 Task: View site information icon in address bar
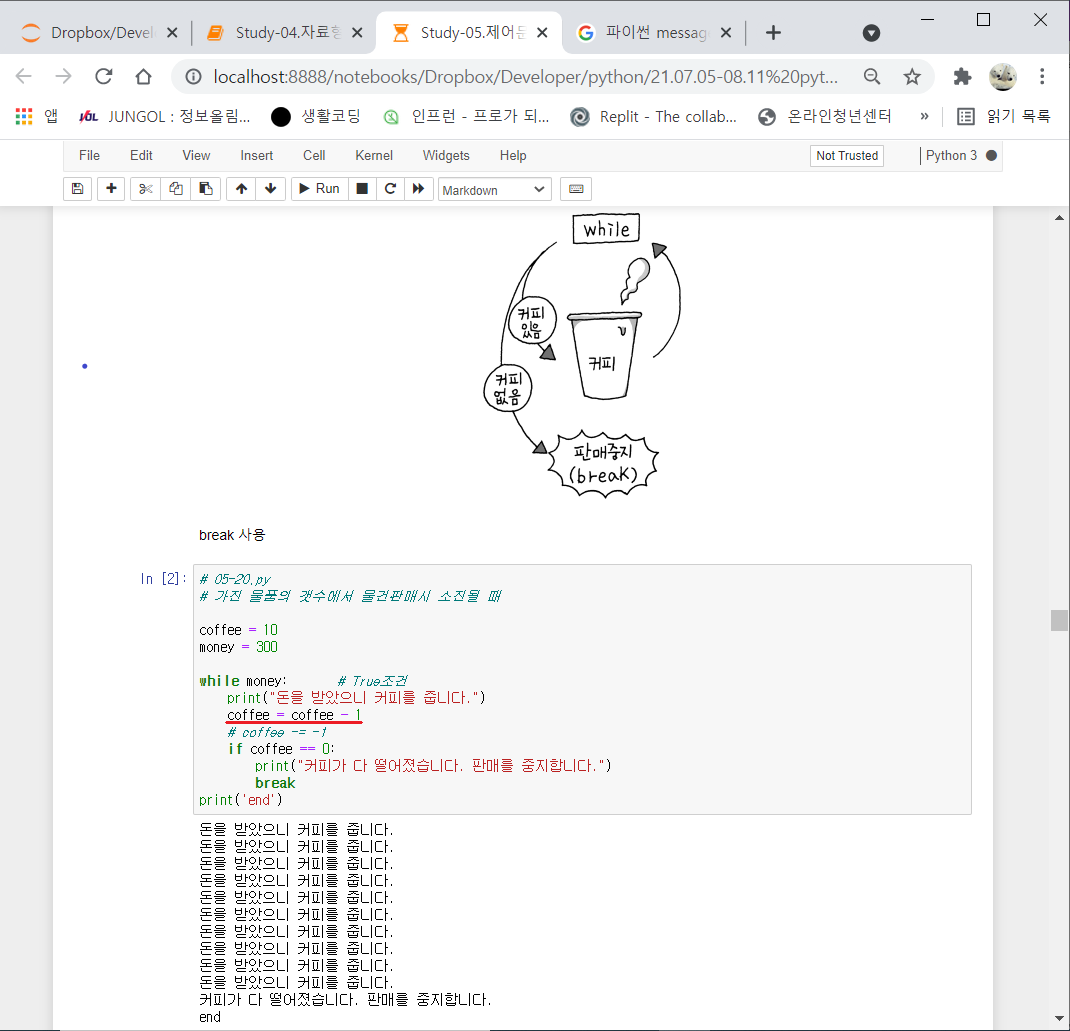(x=194, y=76)
